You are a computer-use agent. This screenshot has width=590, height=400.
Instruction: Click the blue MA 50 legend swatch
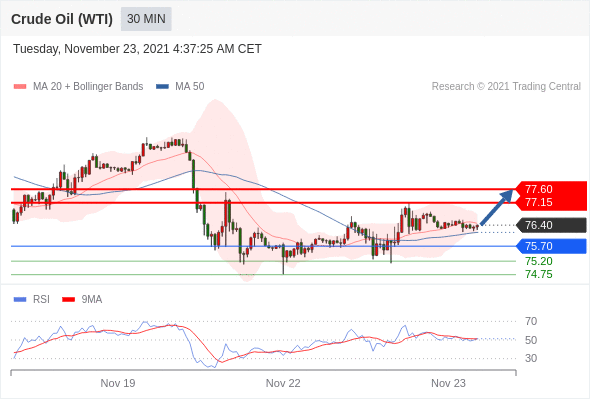coord(162,87)
